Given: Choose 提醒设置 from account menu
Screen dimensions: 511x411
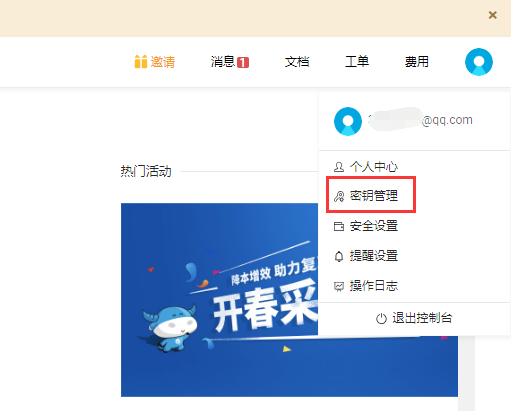Looking at the screenshot, I should click(374, 256).
